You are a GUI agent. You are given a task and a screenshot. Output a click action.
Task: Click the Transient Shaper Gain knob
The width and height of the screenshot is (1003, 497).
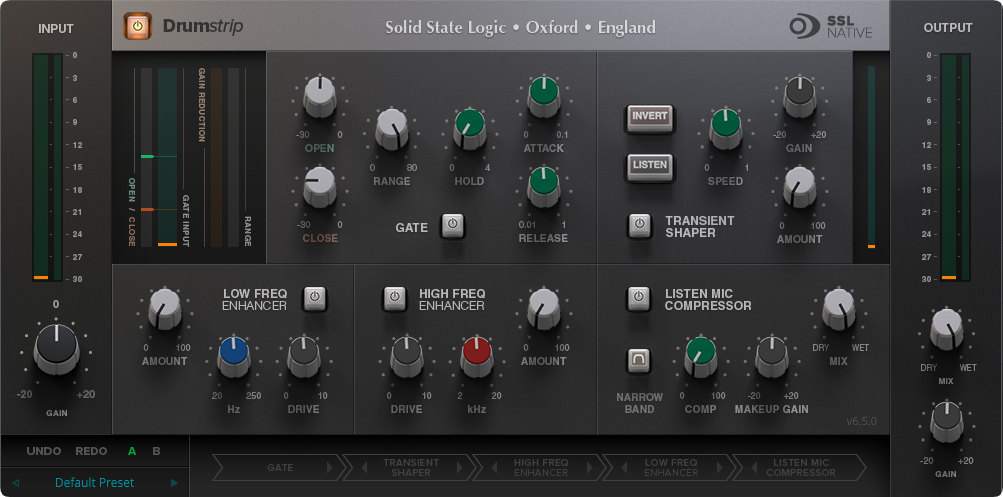pyautogui.click(x=800, y=97)
